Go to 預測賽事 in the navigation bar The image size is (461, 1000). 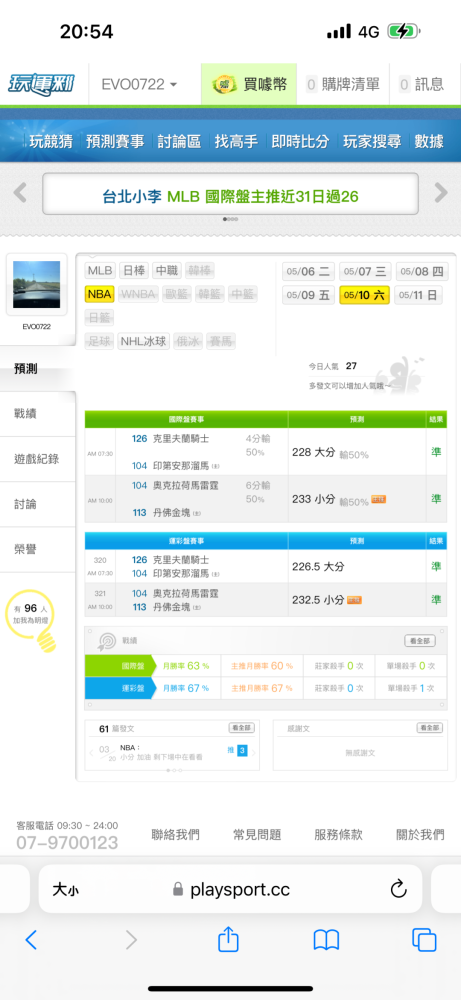point(115,141)
